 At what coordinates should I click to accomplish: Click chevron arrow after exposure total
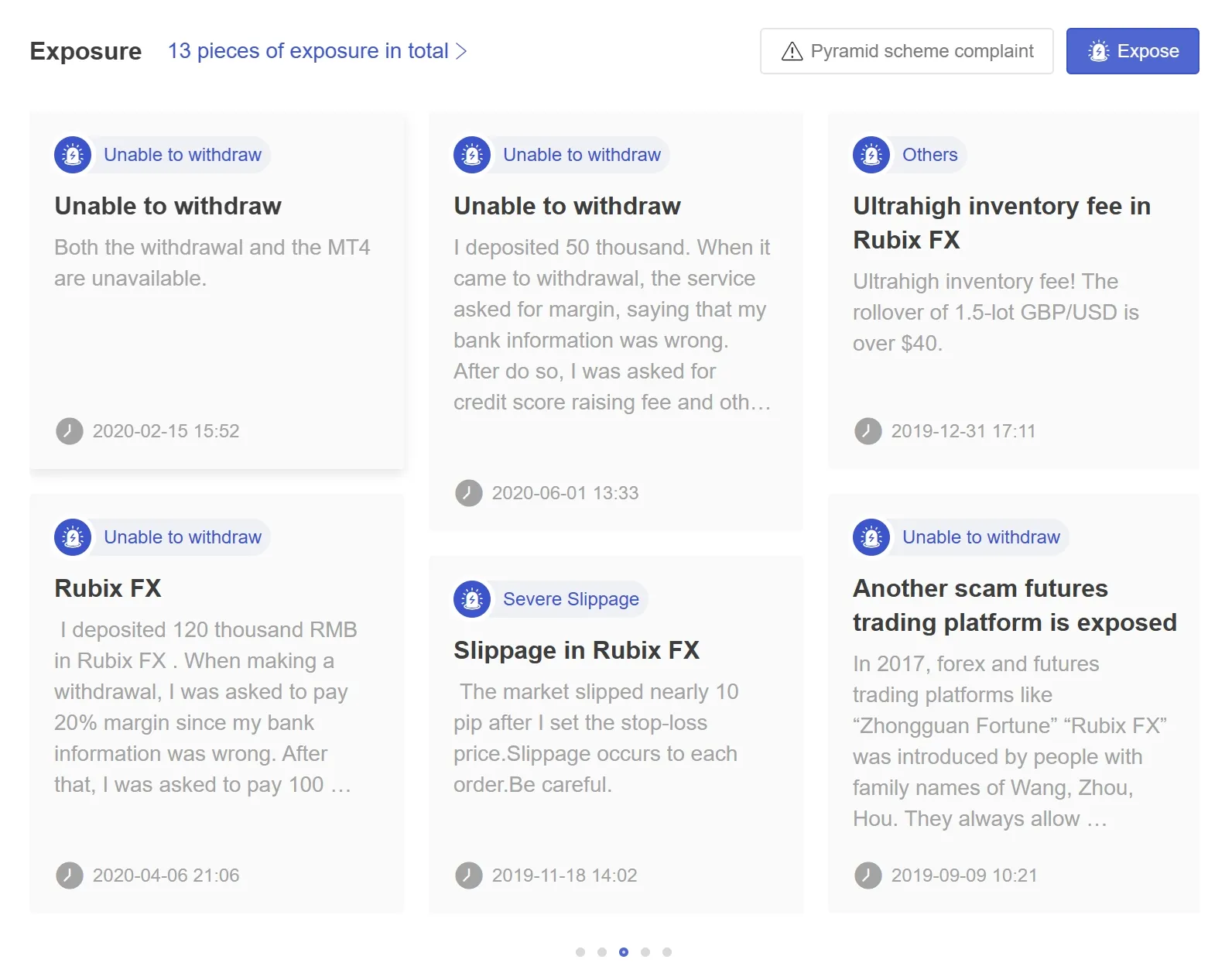[462, 51]
